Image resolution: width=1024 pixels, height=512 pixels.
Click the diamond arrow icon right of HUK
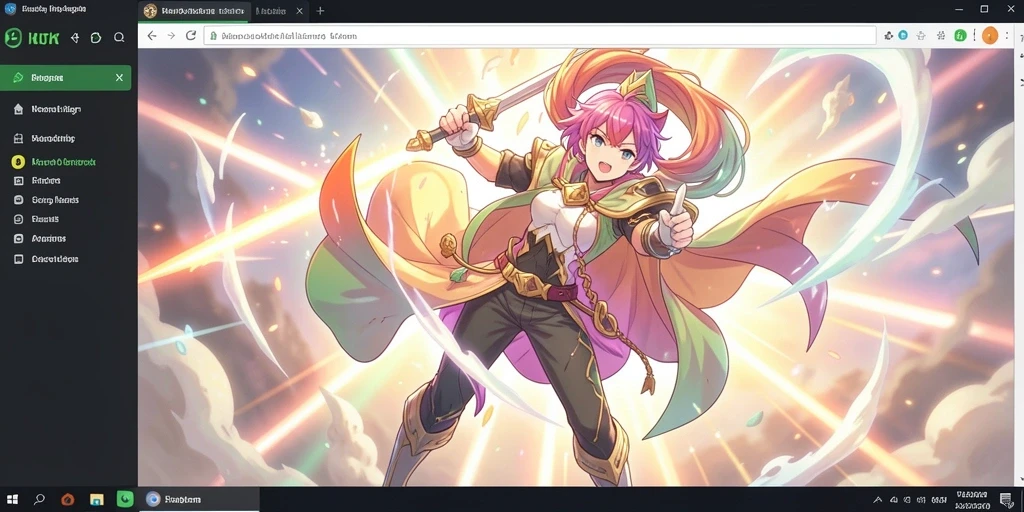tap(74, 38)
